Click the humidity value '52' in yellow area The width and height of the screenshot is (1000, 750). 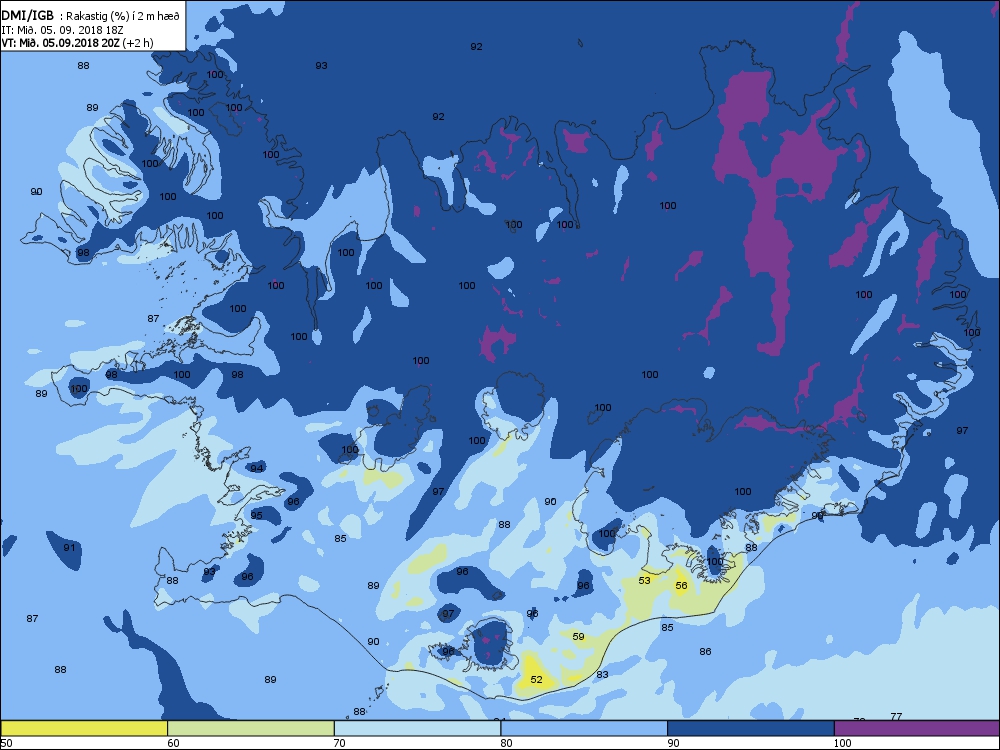click(x=536, y=680)
